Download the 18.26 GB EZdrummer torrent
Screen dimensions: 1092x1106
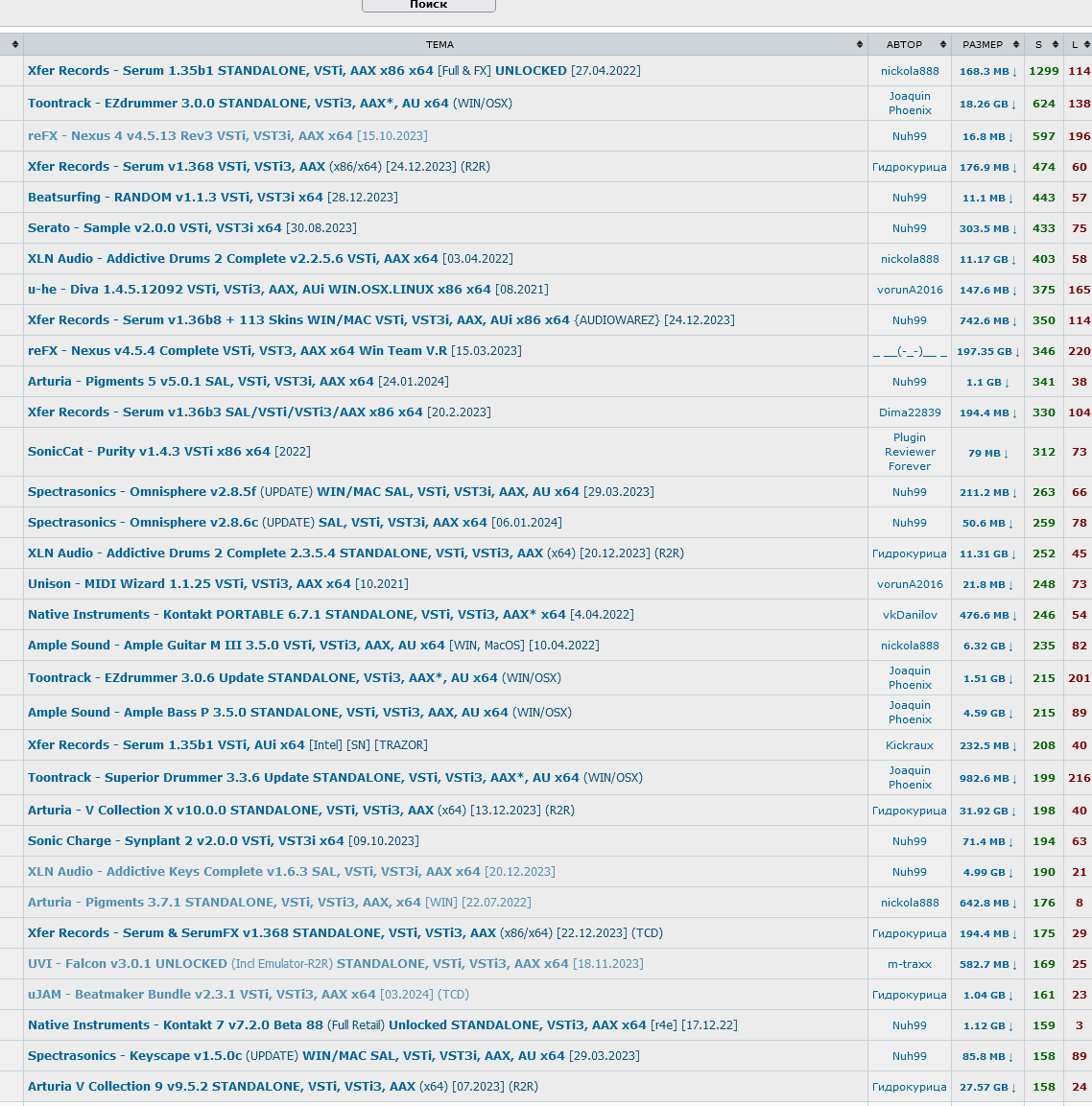(x=987, y=104)
